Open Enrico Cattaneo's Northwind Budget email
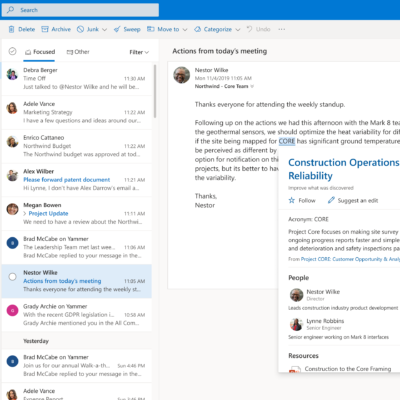The image size is (400, 400). tap(77, 146)
